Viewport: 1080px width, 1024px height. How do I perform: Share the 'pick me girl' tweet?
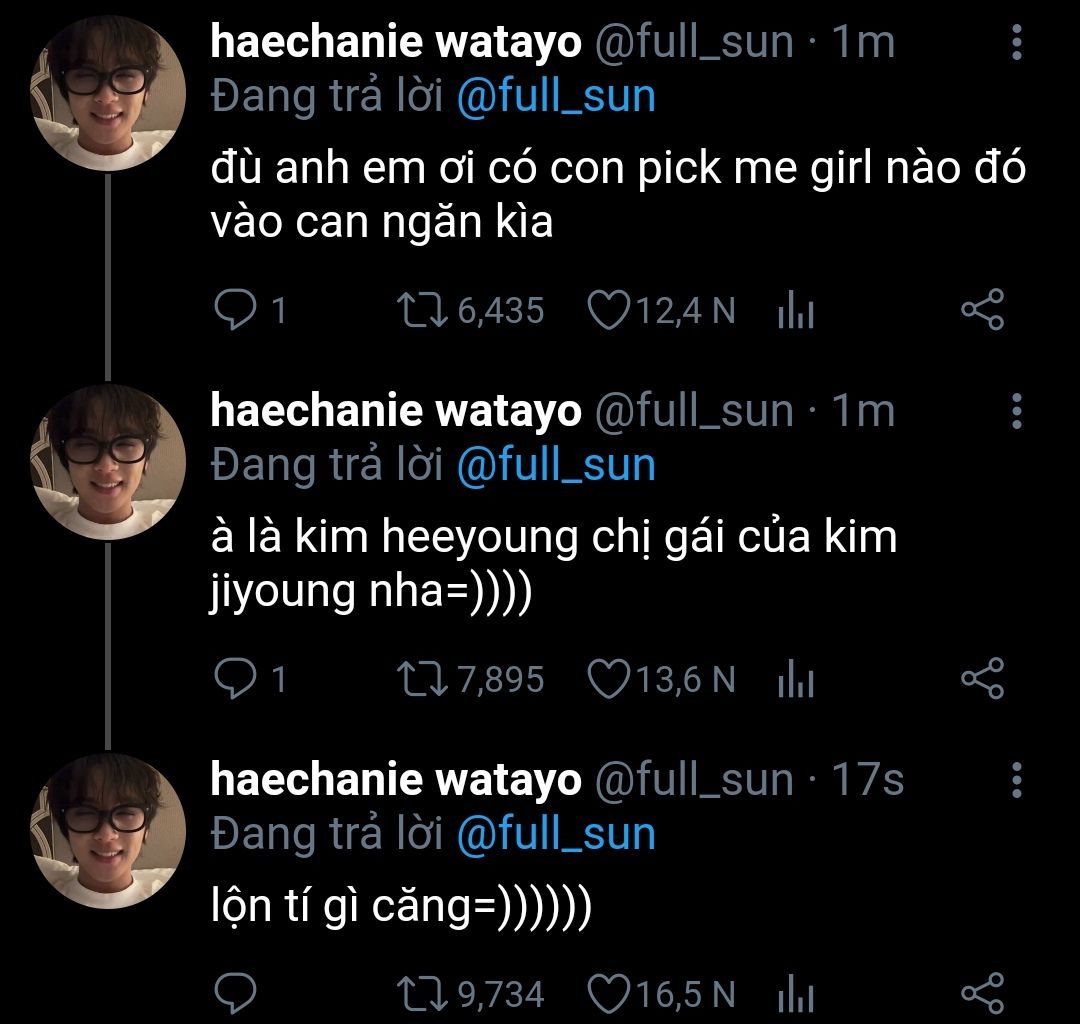(x=981, y=311)
